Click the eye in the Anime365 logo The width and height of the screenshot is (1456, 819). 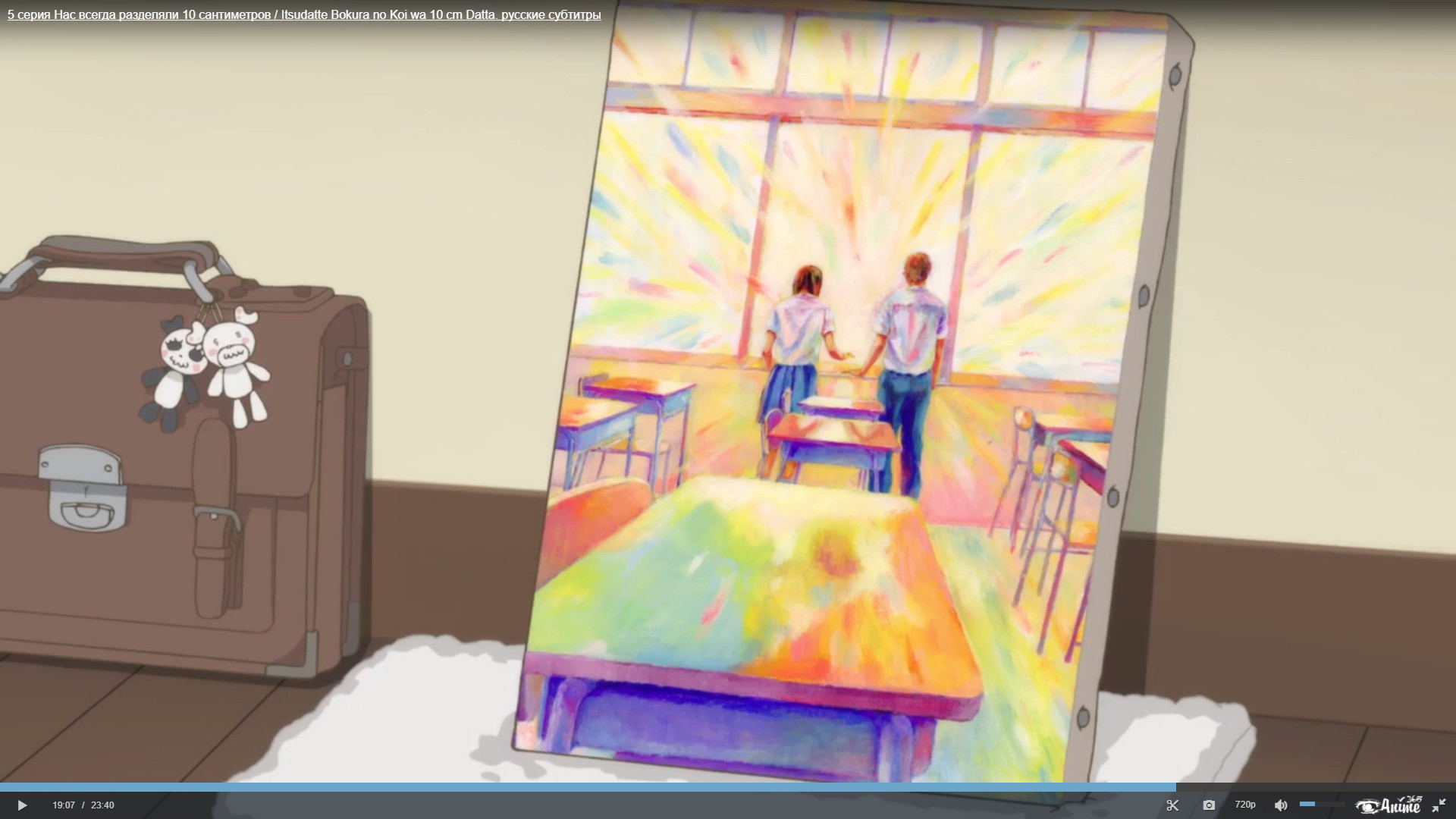pyautogui.click(x=1367, y=806)
